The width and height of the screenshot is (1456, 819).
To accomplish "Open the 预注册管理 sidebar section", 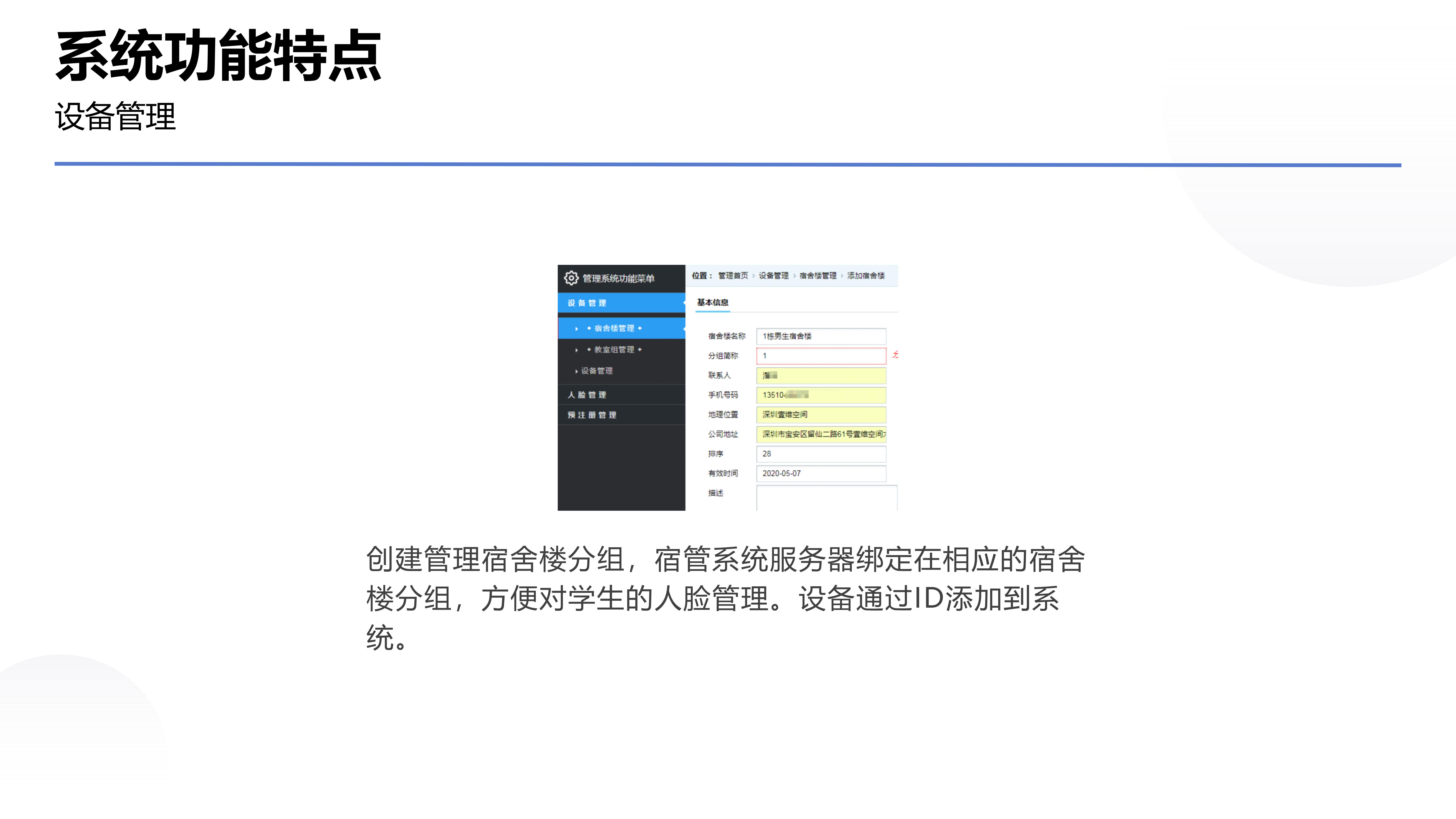I will pyautogui.click(x=621, y=415).
